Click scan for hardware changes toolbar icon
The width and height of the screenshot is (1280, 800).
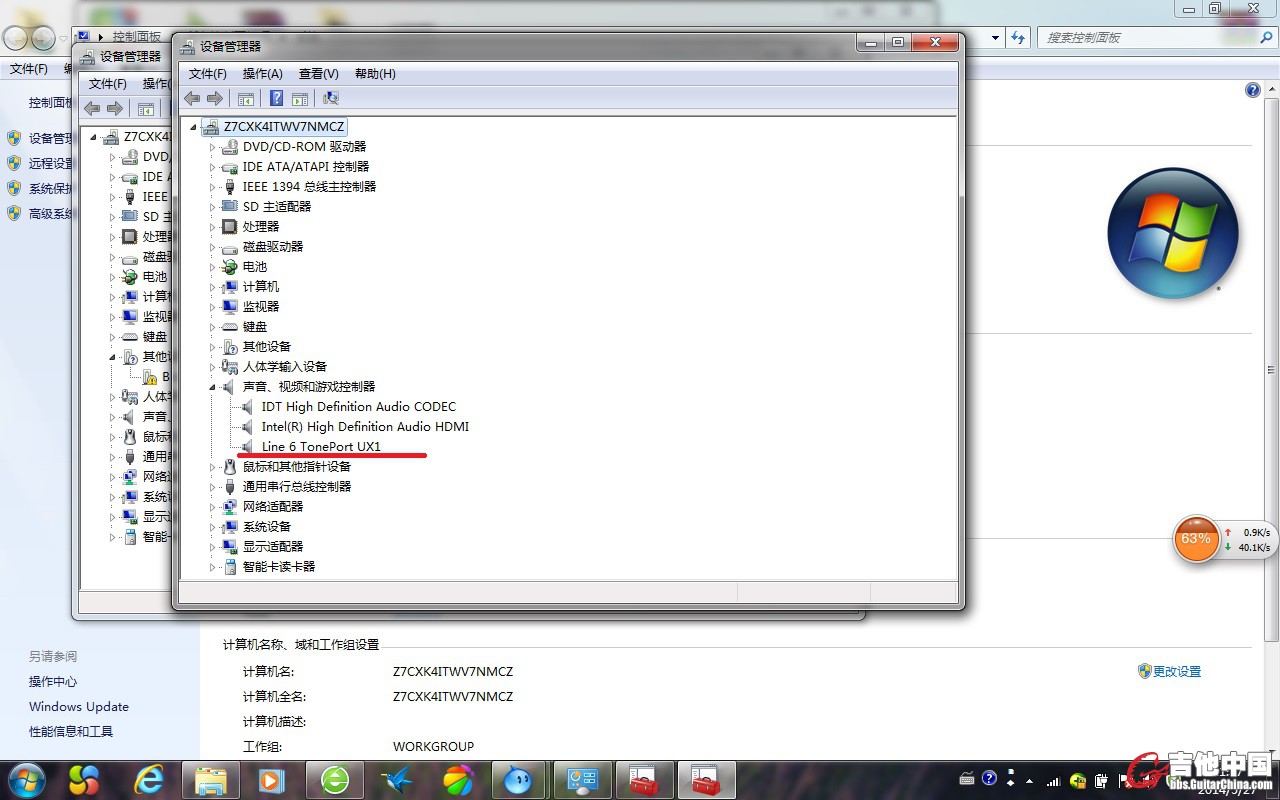coord(331,98)
